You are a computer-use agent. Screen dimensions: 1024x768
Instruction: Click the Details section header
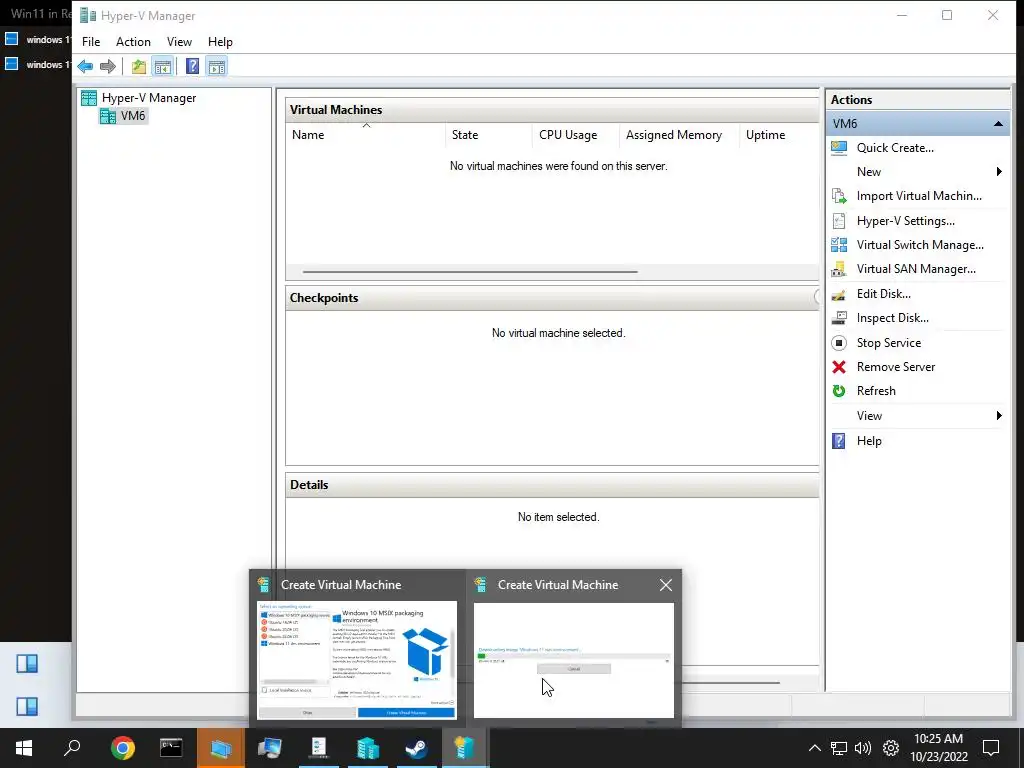pyautogui.click(x=552, y=485)
